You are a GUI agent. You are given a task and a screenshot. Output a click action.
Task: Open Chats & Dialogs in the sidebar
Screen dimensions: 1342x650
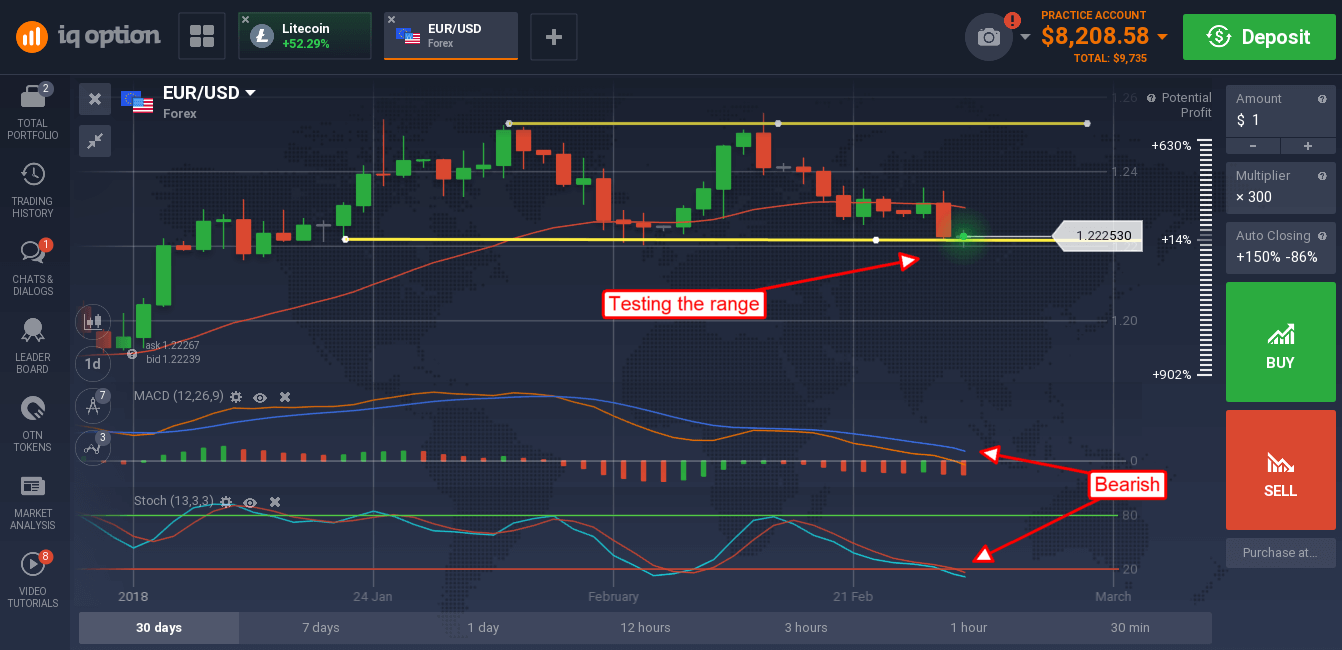tap(33, 268)
